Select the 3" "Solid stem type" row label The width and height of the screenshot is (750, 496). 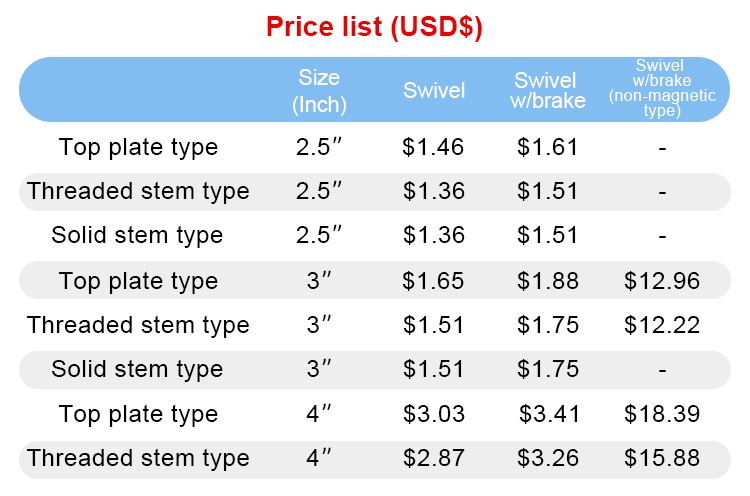[138, 369]
